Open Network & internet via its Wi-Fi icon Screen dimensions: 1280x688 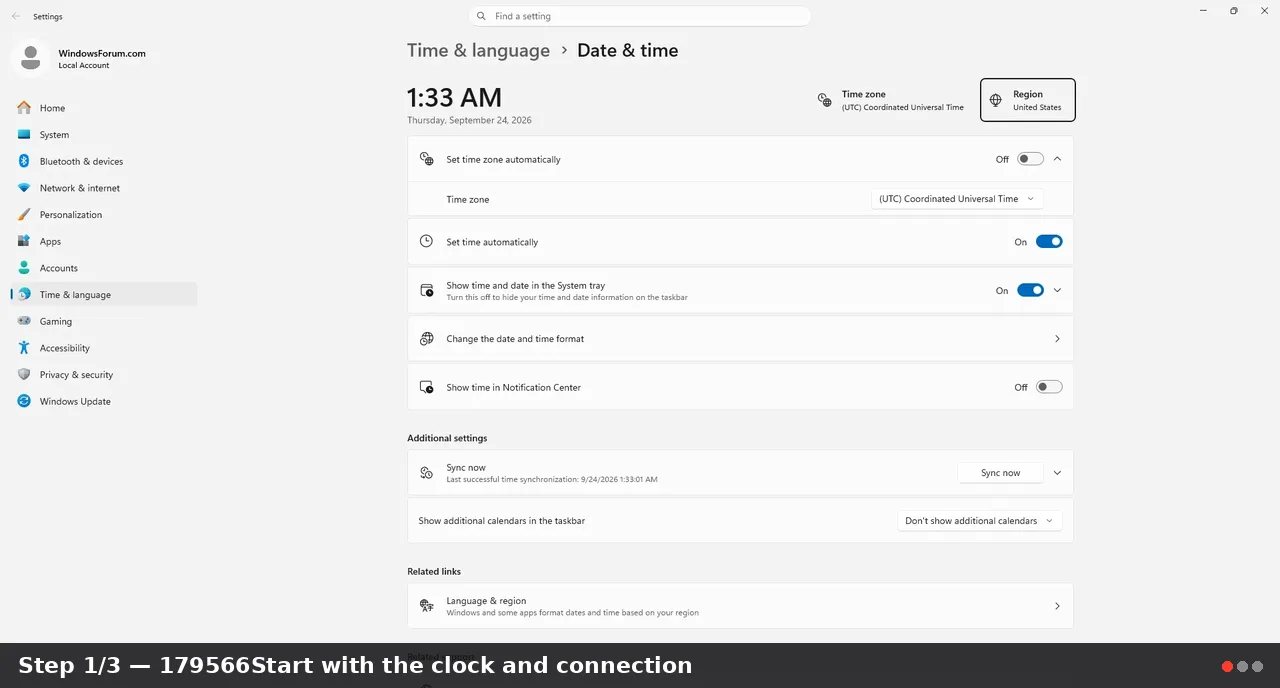coord(24,188)
